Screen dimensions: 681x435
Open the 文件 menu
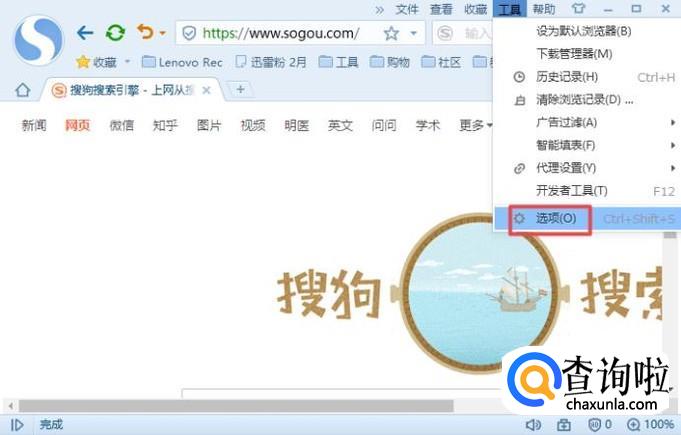407,9
